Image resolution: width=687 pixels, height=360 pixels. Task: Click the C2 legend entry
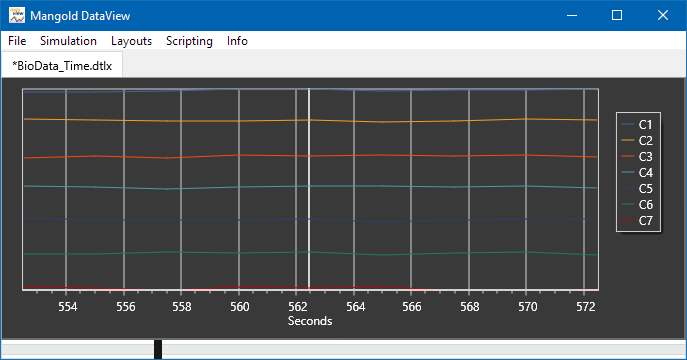(x=637, y=141)
